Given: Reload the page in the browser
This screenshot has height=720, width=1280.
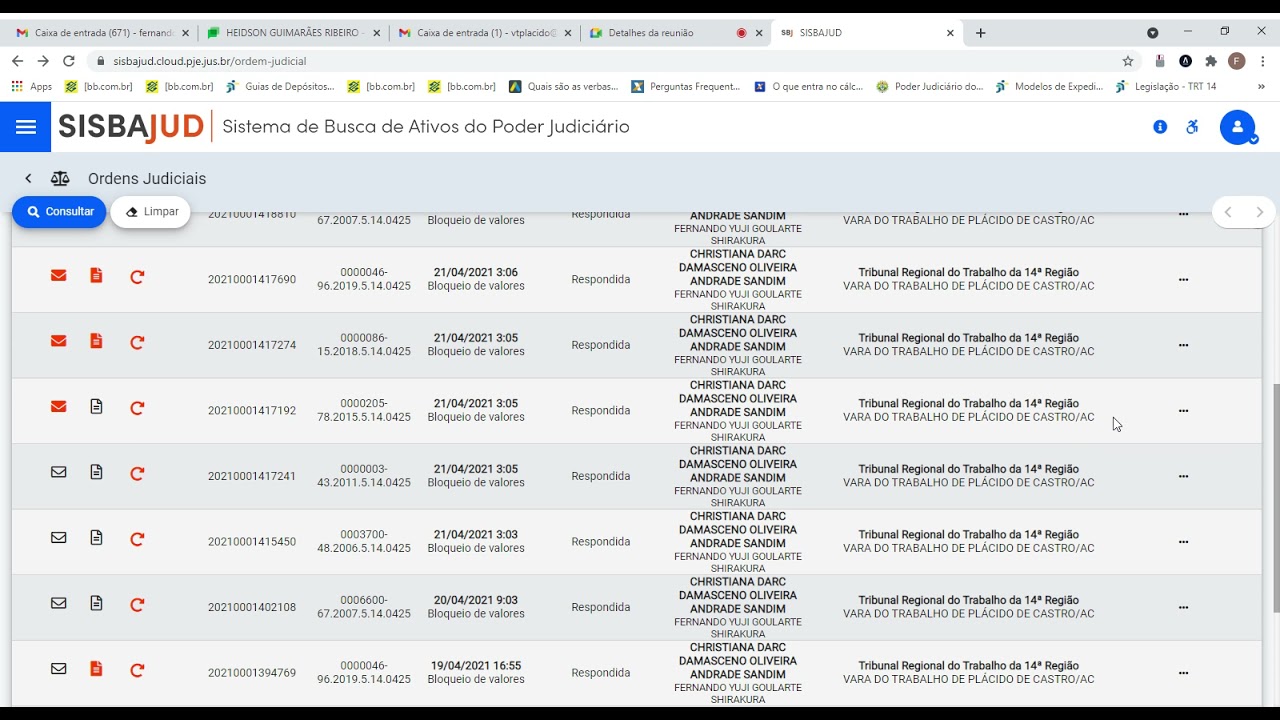Looking at the screenshot, I should (x=68, y=61).
